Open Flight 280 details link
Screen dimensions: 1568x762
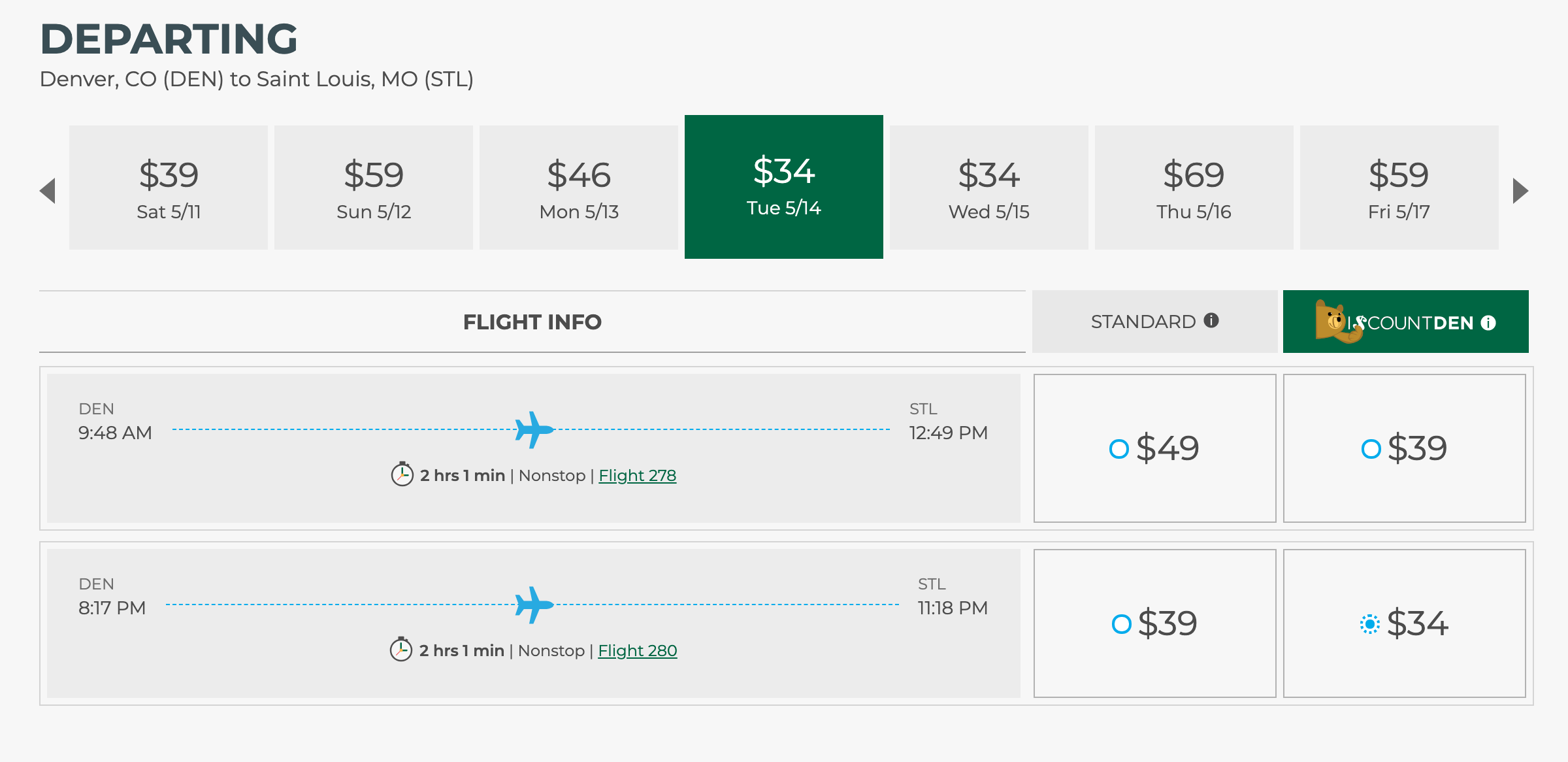(637, 650)
